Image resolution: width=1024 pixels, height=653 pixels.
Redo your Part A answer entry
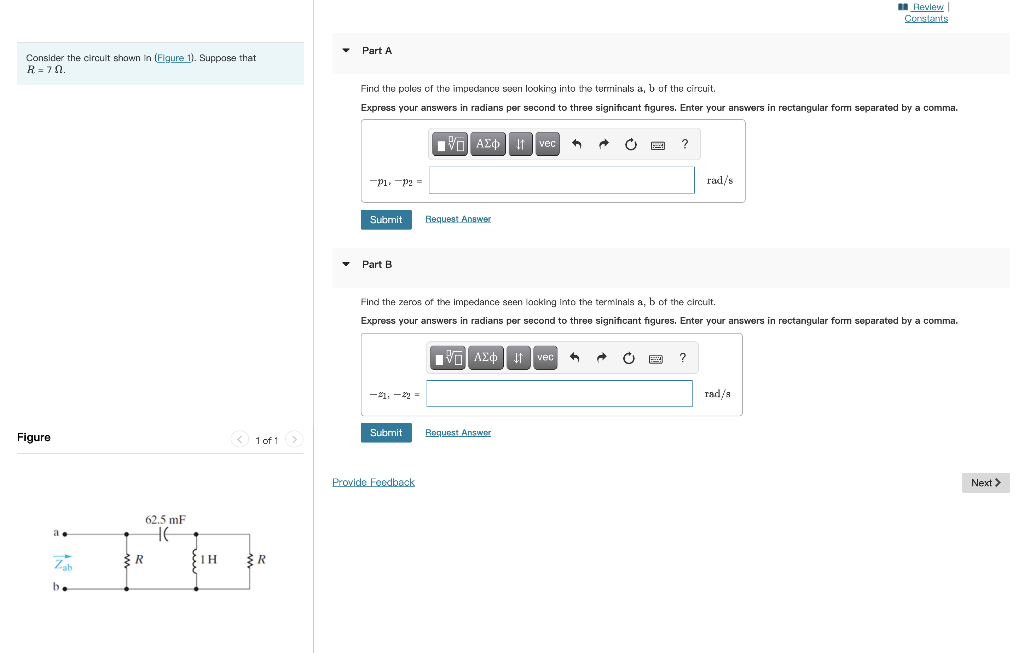[602, 143]
